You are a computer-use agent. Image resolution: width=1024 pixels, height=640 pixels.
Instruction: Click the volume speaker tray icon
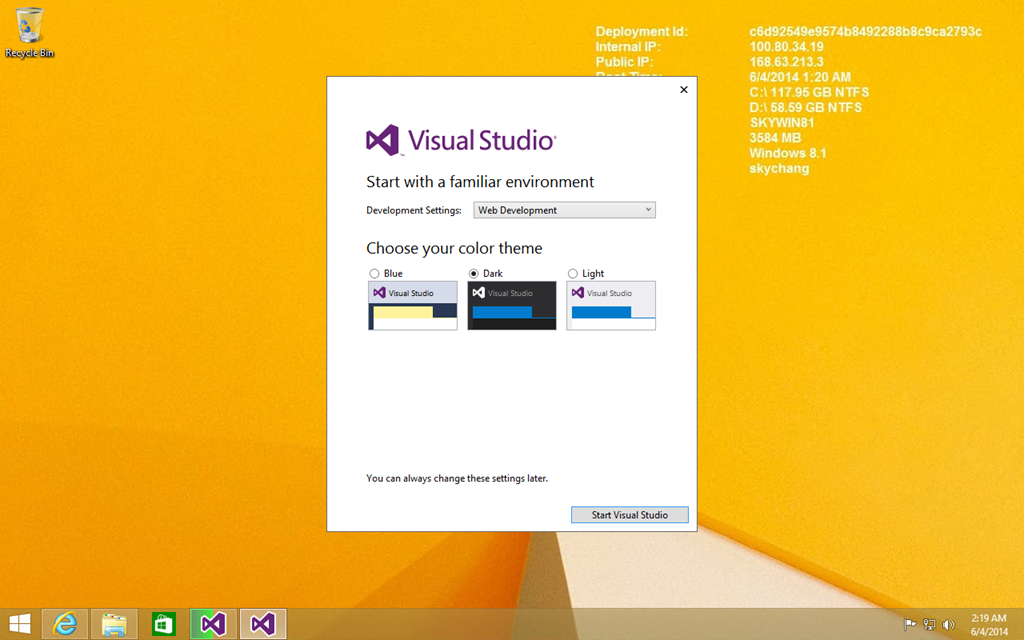click(949, 625)
